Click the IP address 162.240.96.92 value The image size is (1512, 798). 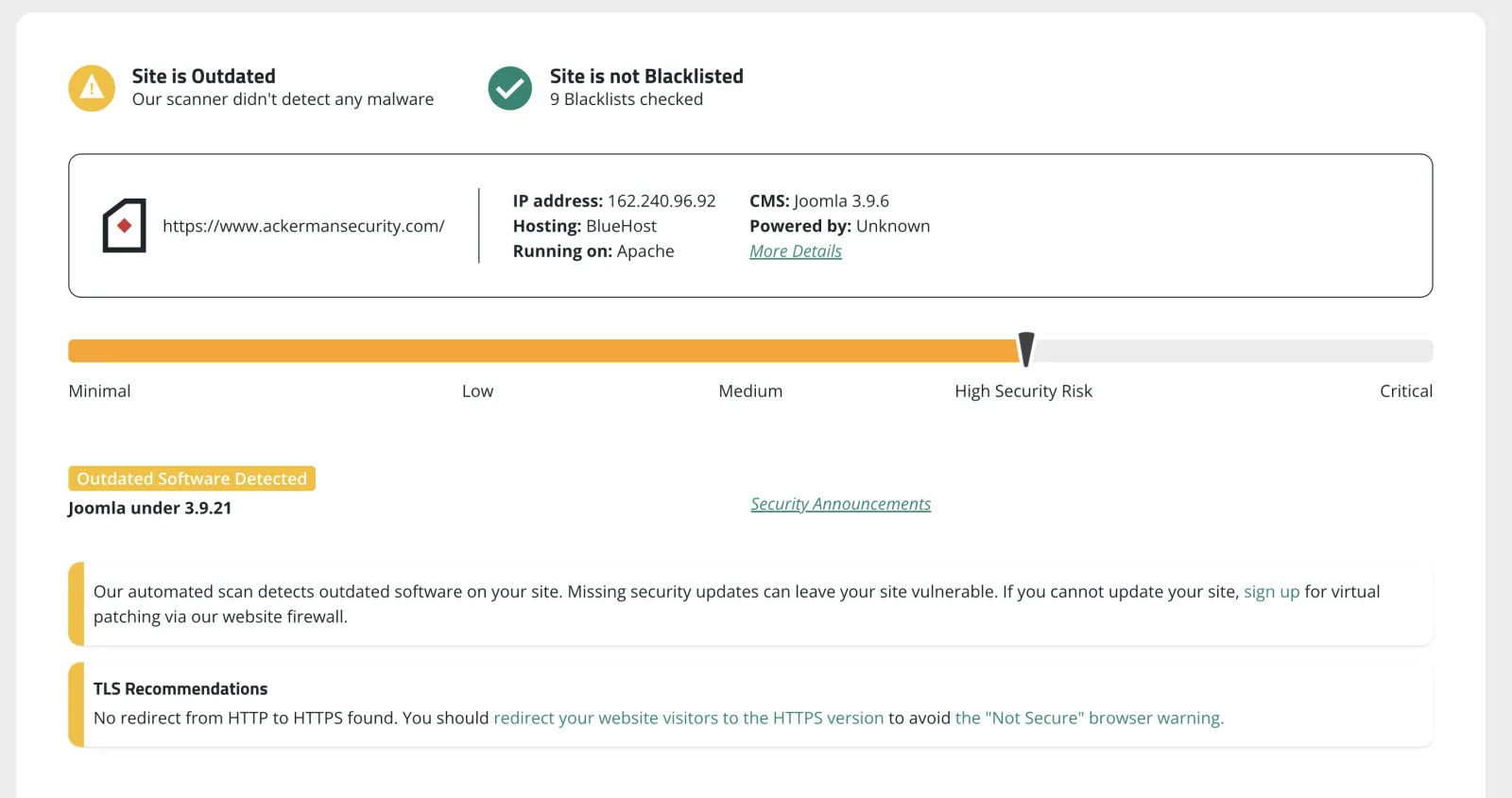pyautogui.click(x=661, y=201)
